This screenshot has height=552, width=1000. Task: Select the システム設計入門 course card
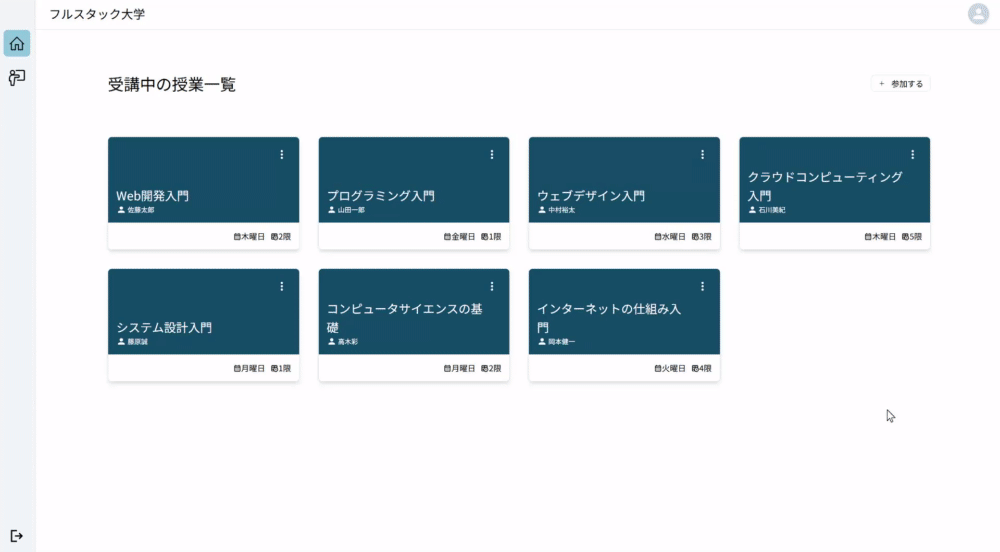(x=203, y=325)
